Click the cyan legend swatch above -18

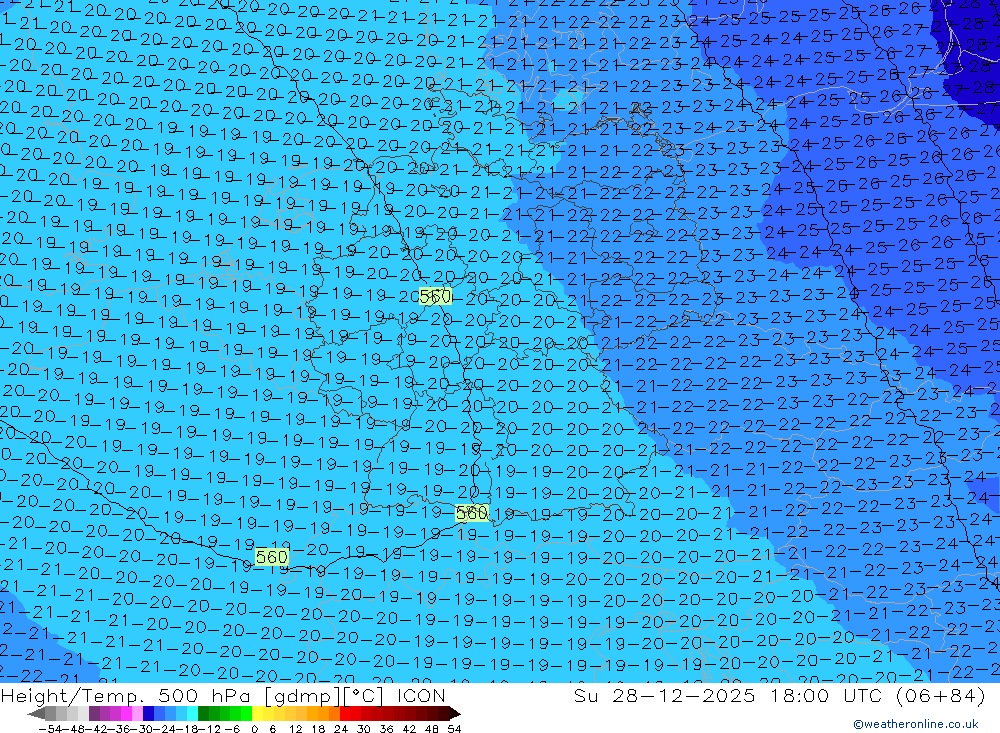pyautogui.click(x=192, y=714)
